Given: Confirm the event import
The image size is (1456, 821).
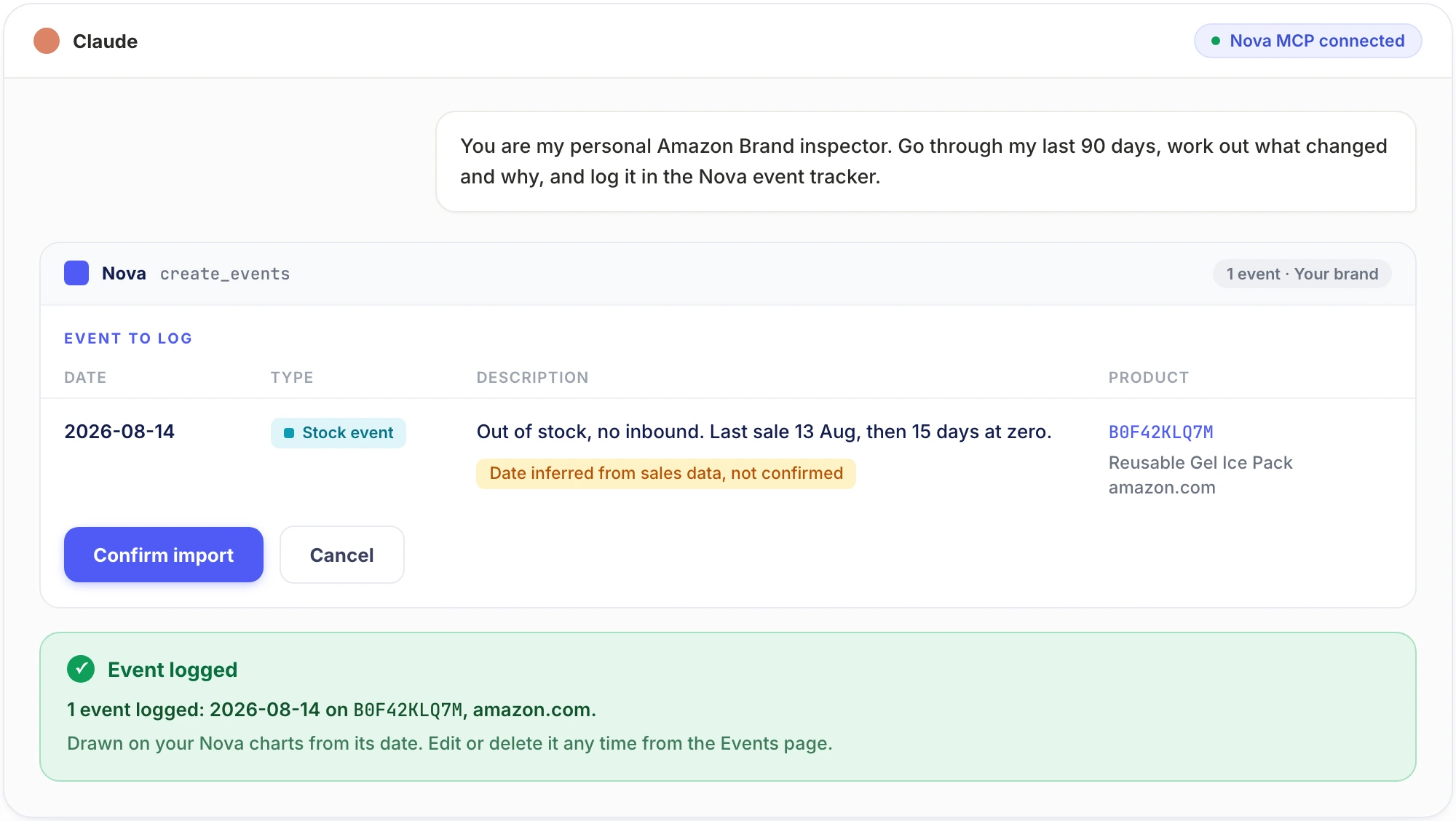Looking at the screenshot, I should click(x=164, y=555).
